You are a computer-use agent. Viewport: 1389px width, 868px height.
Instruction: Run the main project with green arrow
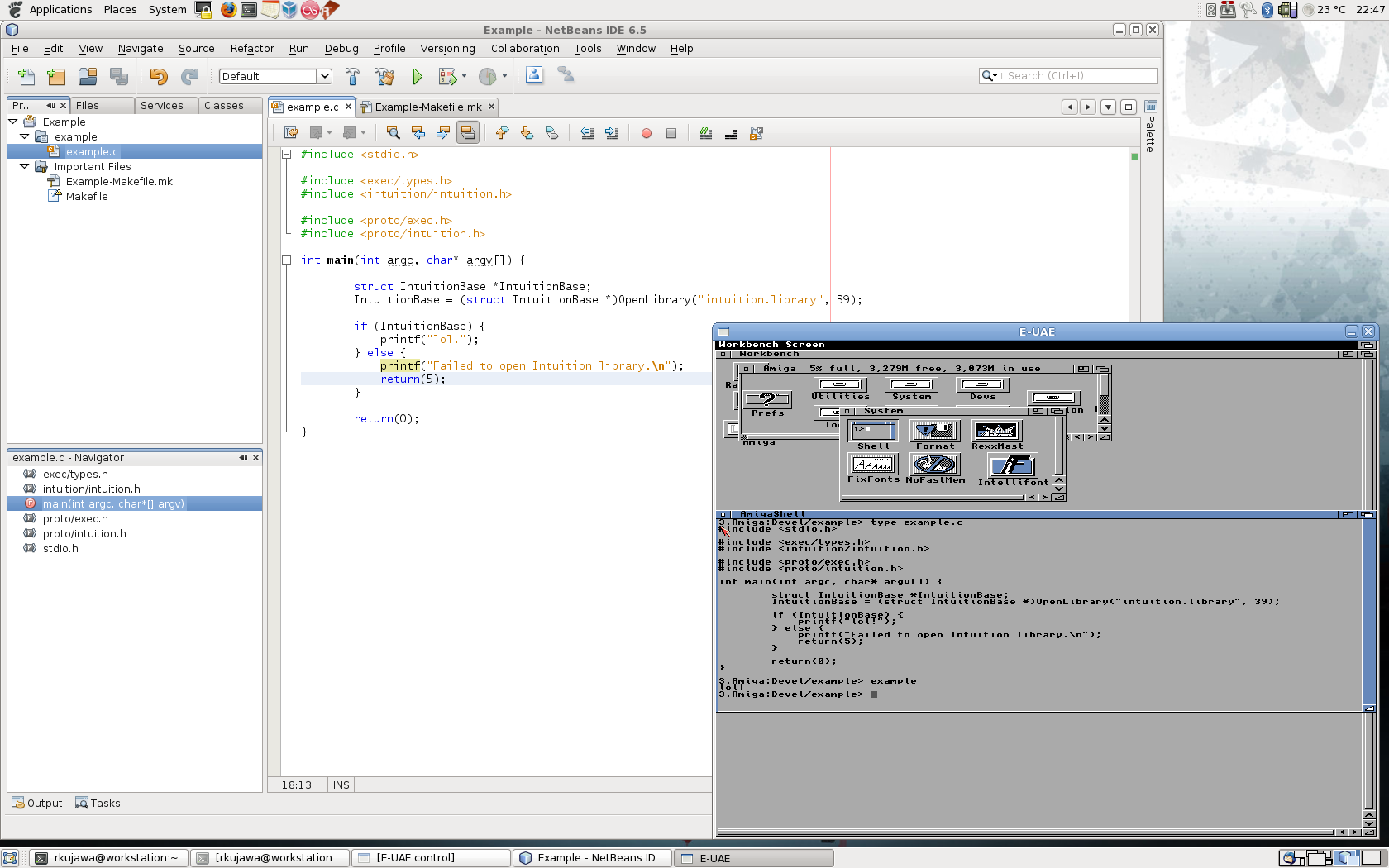pyautogui.click(x=418, y=76)
